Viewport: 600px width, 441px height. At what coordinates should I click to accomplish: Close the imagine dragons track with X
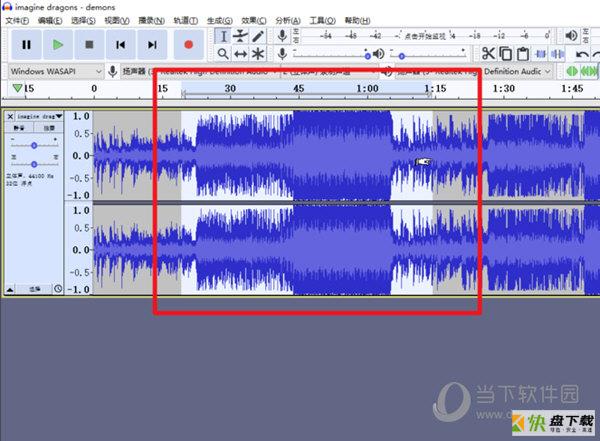coord(10,116)
